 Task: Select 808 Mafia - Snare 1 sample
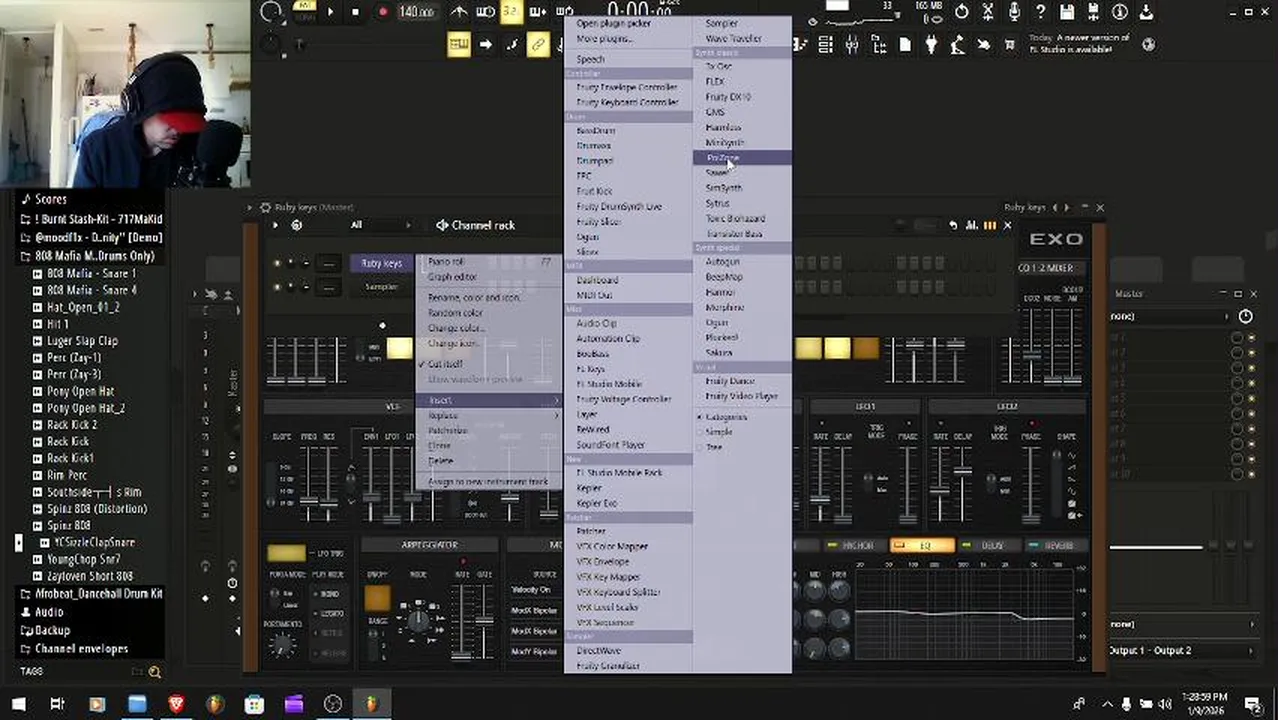91,273
